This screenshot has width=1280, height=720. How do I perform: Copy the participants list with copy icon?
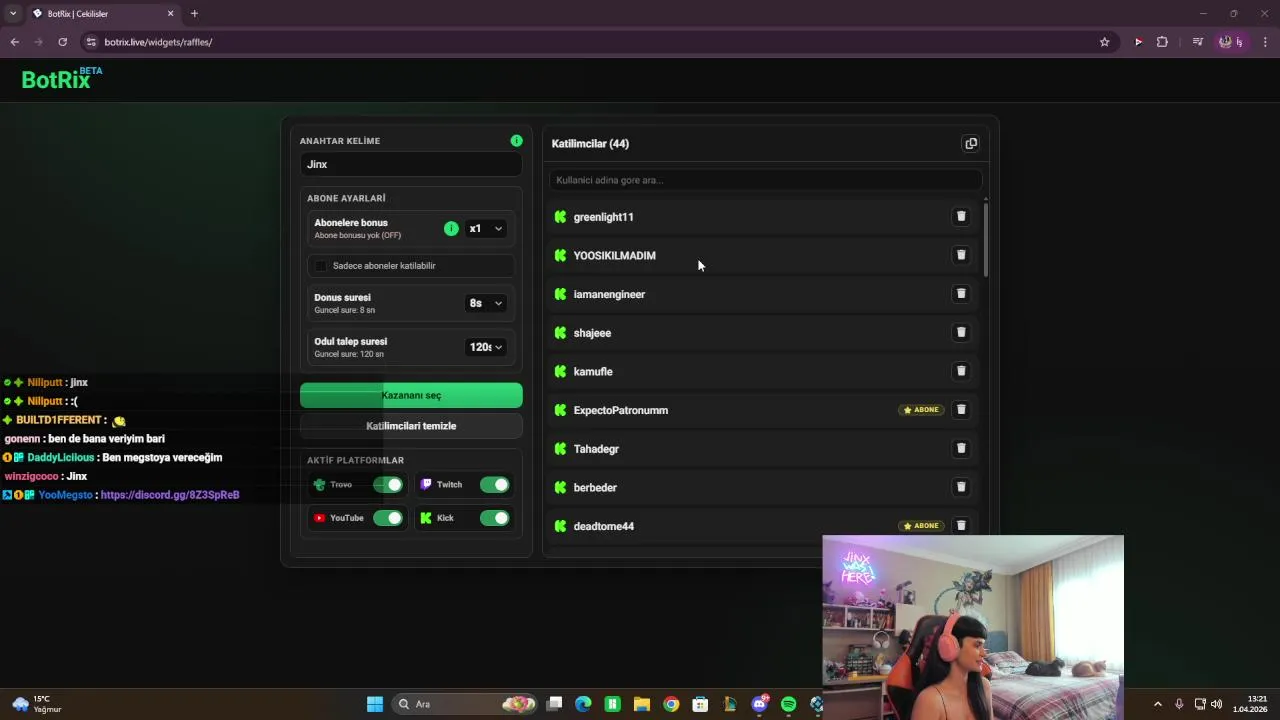[x=970, y=143]
